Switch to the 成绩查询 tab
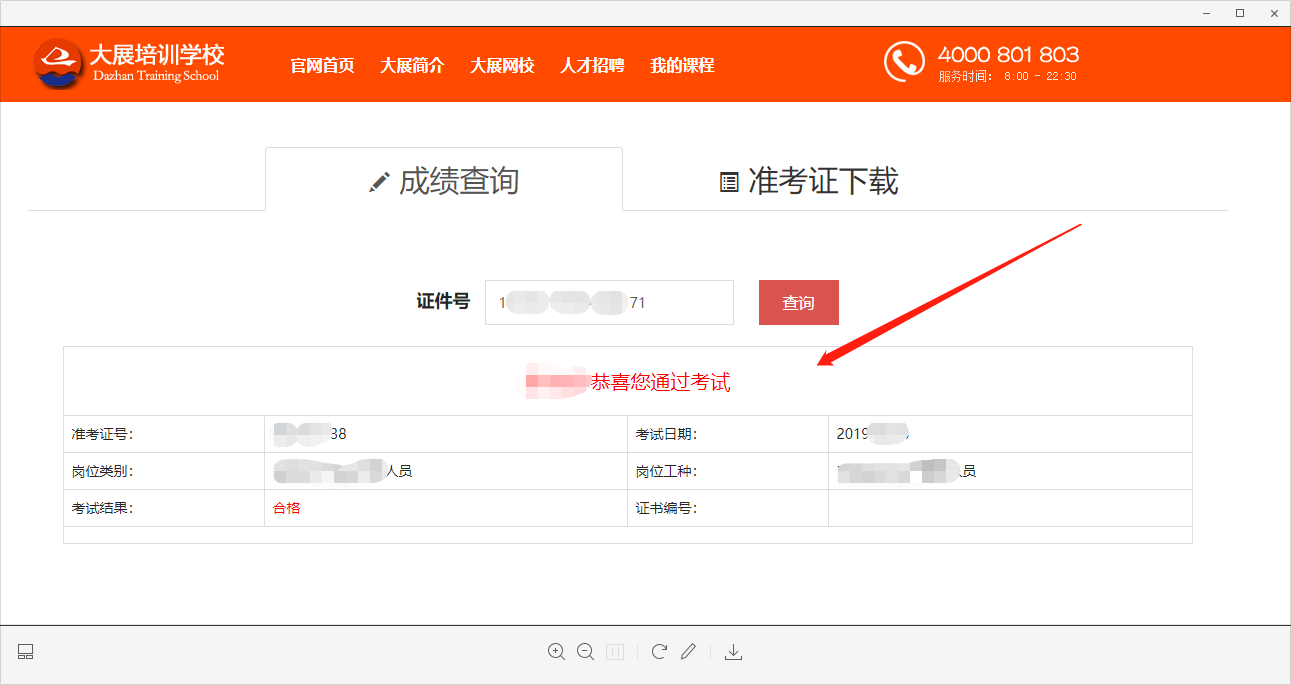 click(x=444, y=181)
